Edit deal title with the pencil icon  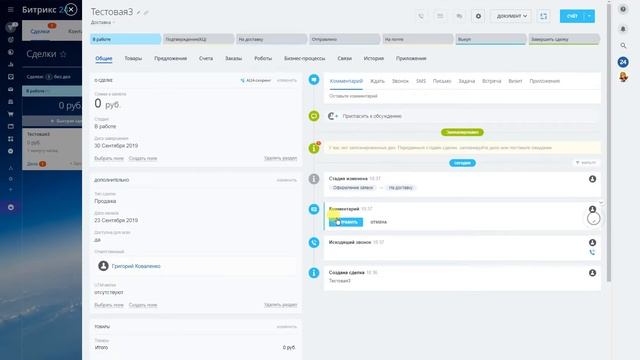click(x=139, y=13)
